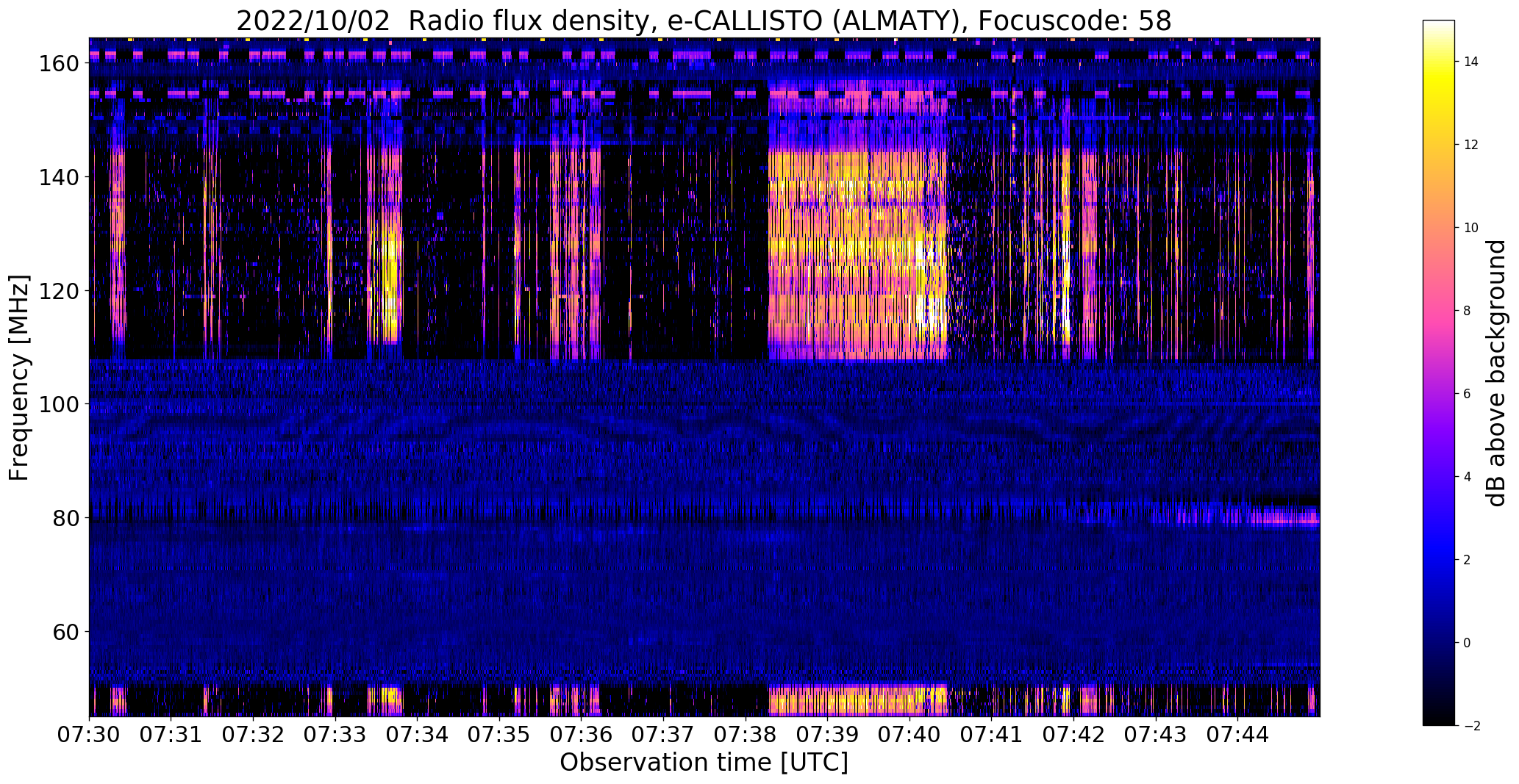Image resolution: width=1519 pixels, height=784 pixels.
Task: Click the 'dB above background' colorbar label
Action: point(1495,373)
